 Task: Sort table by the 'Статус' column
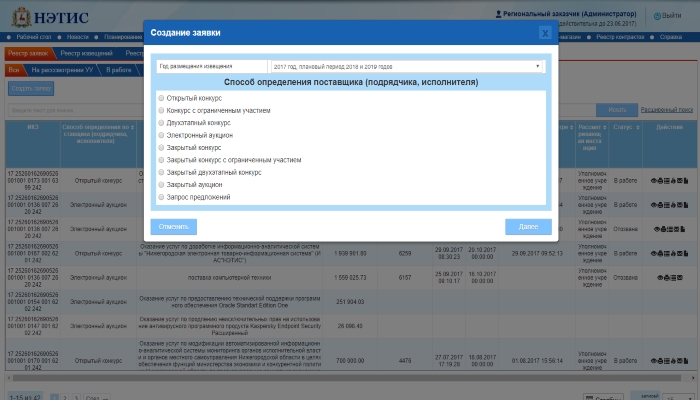tap(638, 128)
